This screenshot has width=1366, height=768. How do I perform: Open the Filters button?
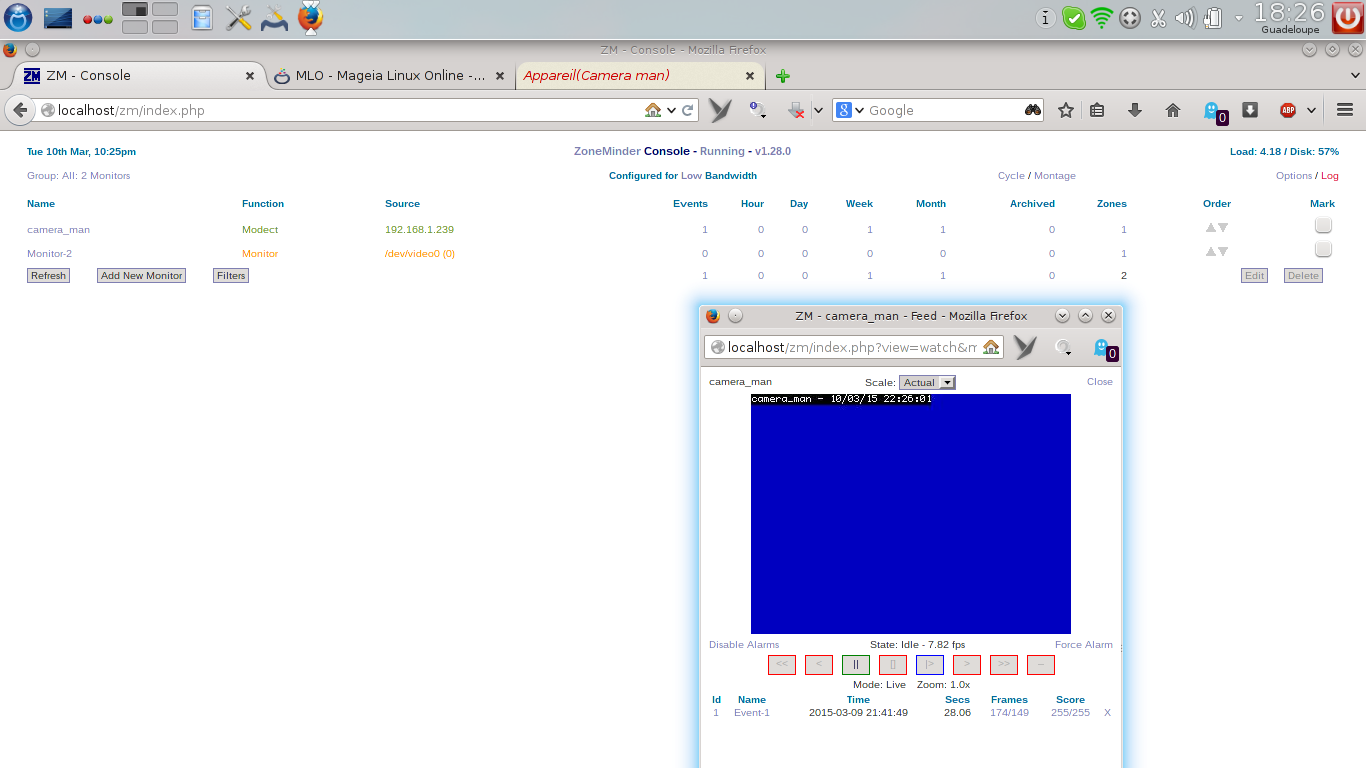pyautogui.click(x=231, y=275)
